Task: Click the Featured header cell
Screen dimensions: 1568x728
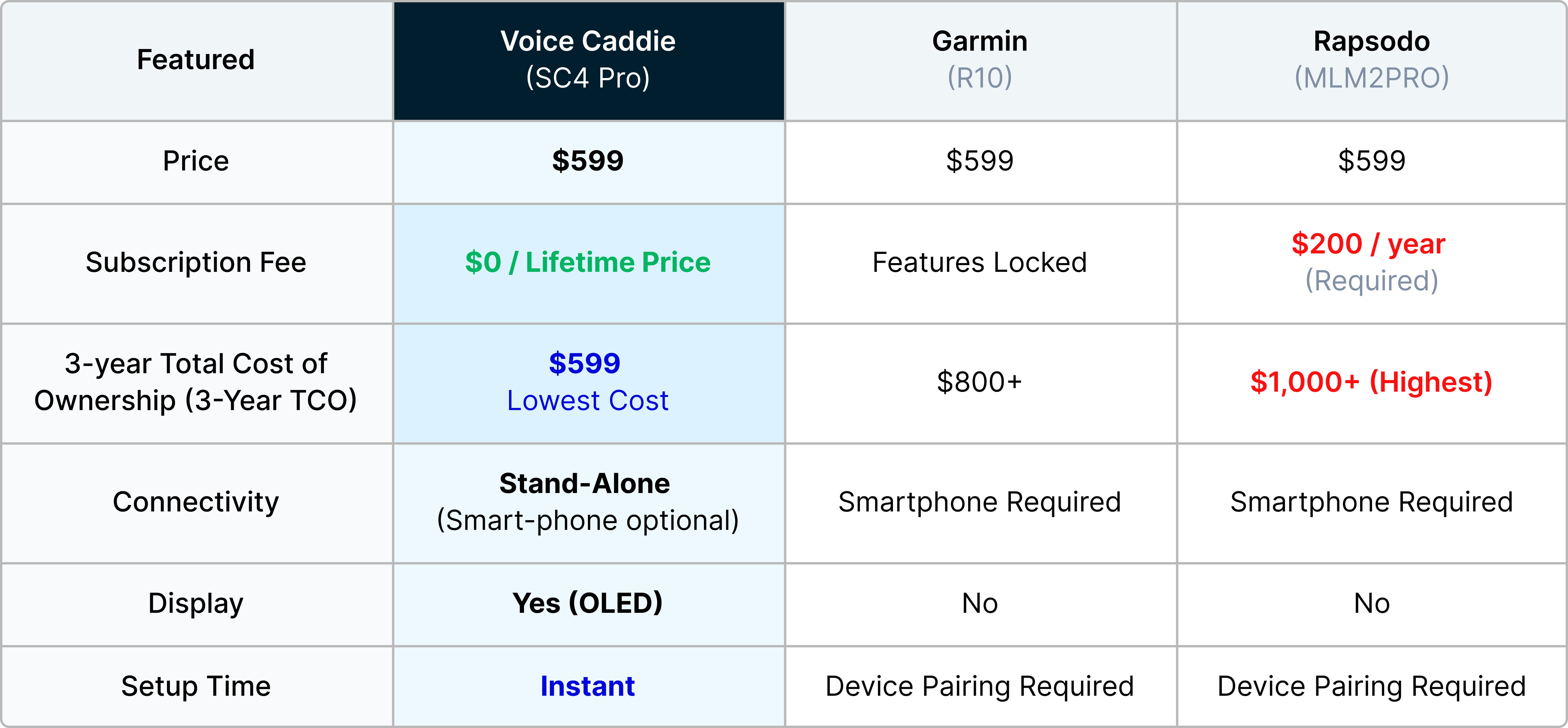Action: (196, 60)
